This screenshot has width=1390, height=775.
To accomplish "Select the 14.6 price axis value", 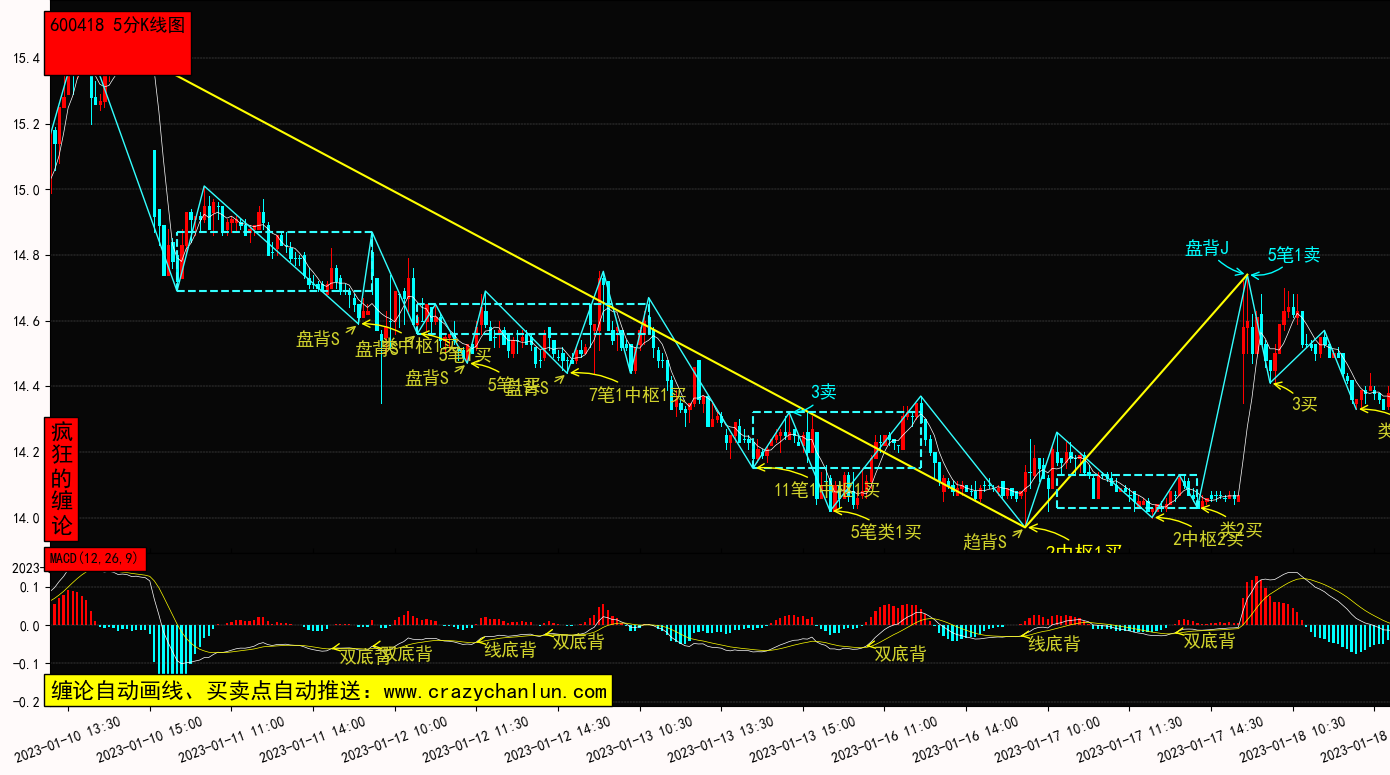I will [26, 322].
